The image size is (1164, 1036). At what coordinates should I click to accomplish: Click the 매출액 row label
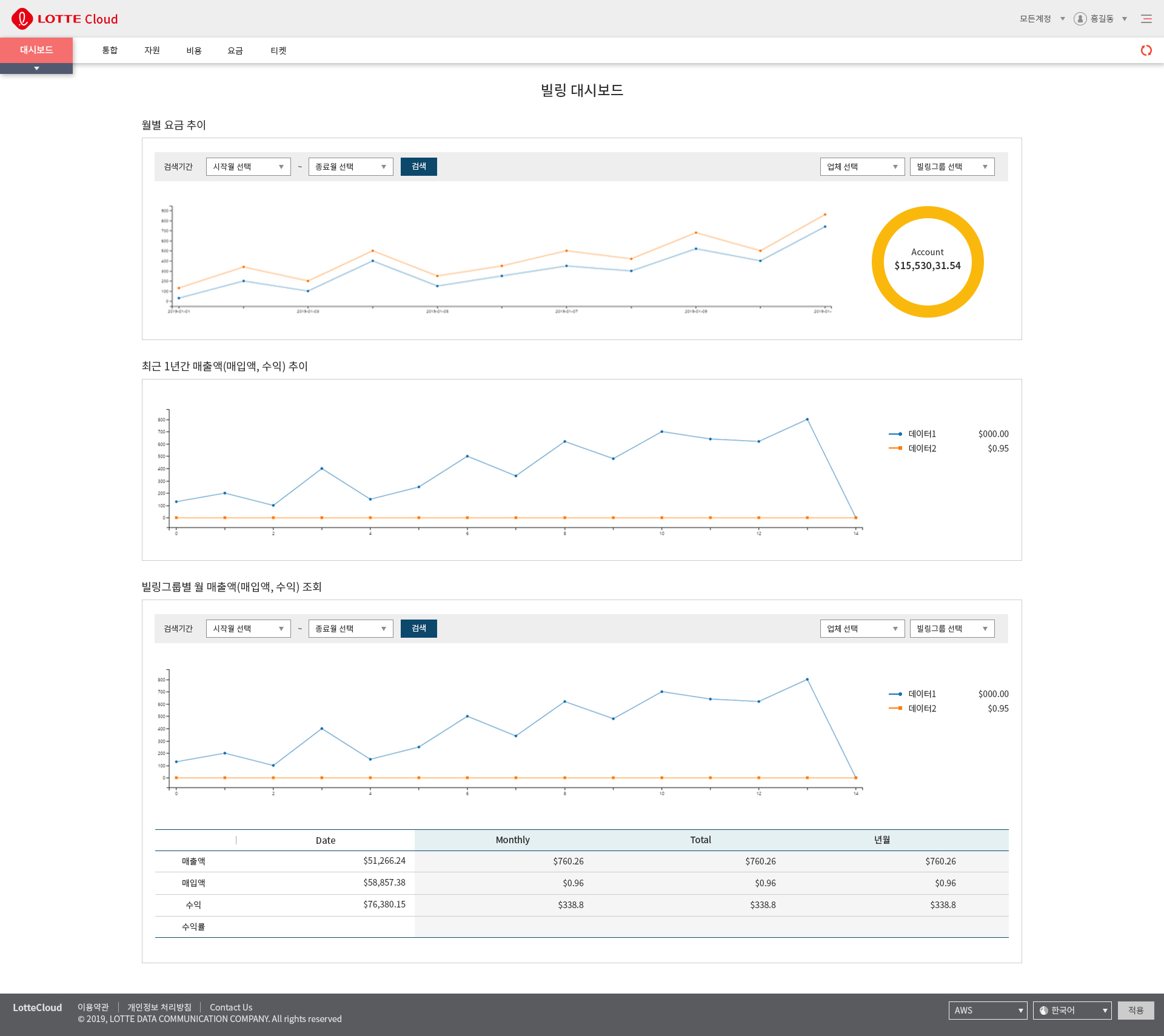coord(193,861)
